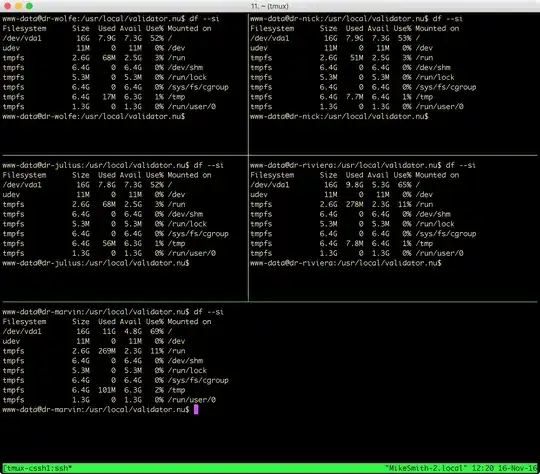Click the green zoom window button
540x474 pixels.
tap(29, 6)
